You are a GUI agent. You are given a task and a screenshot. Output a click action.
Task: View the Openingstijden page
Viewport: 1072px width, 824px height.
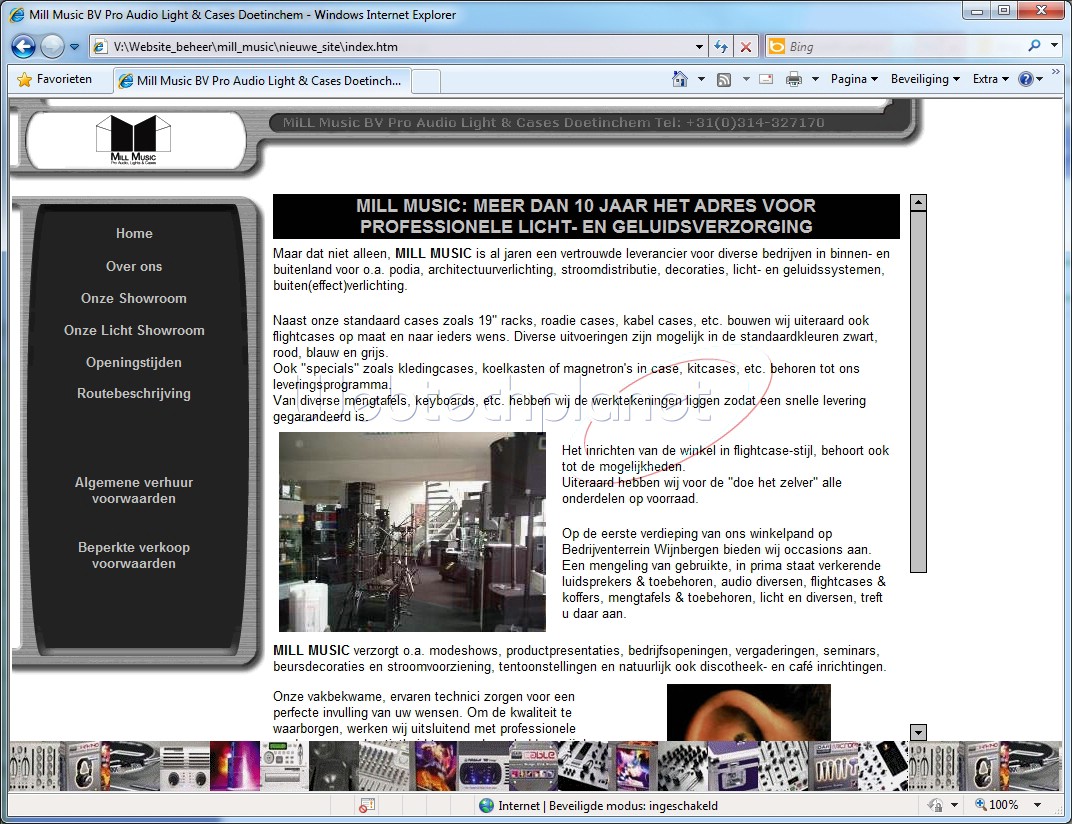134,362
